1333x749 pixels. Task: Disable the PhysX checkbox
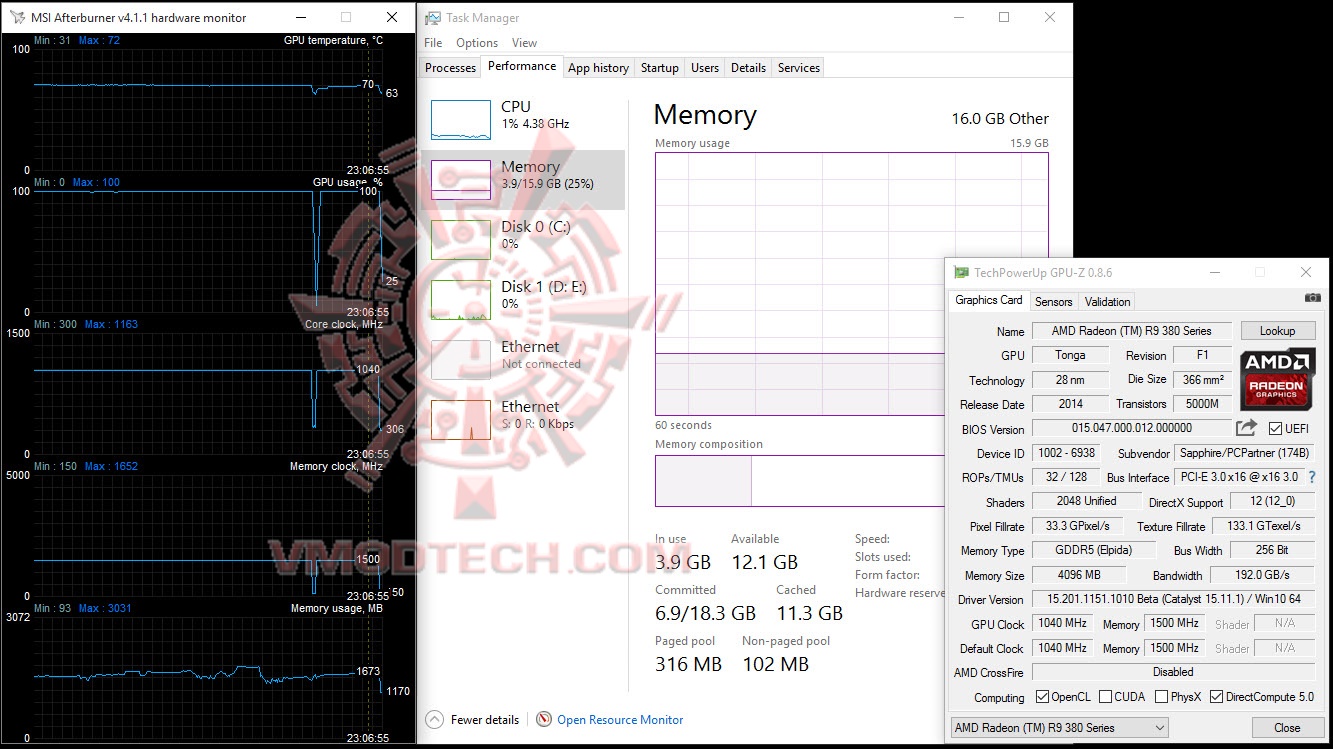pos(1160,696)
